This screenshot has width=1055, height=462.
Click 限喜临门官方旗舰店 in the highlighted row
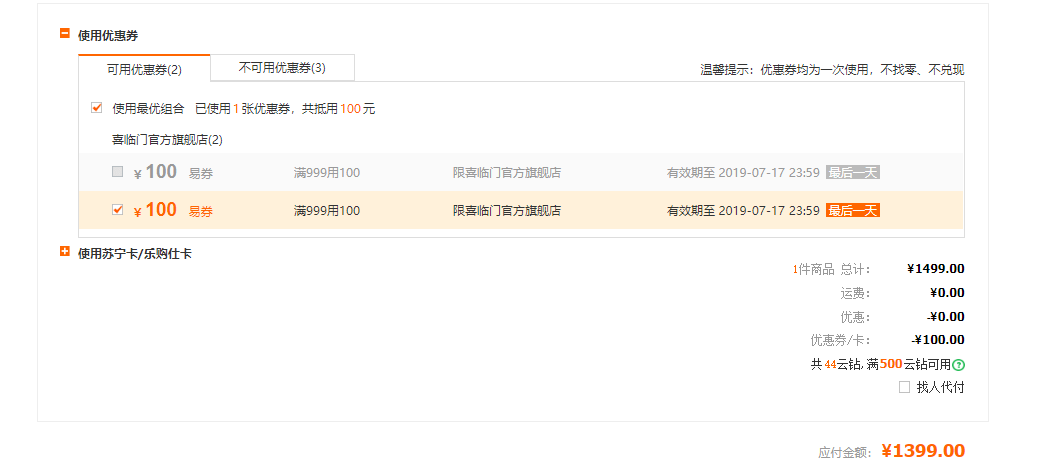(507, 211)
